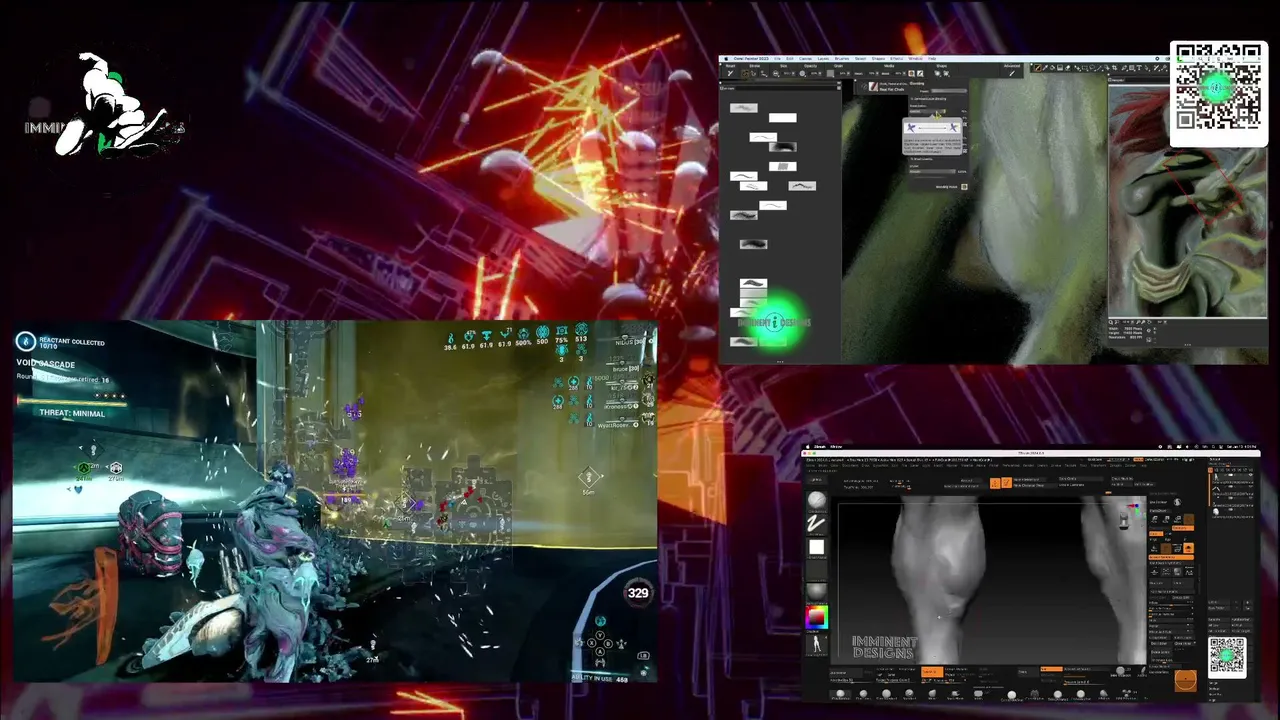Viewport: 1280px width, 720px height.
Task: Click the VOID CASCADE mission title
Action: (46, 364)
